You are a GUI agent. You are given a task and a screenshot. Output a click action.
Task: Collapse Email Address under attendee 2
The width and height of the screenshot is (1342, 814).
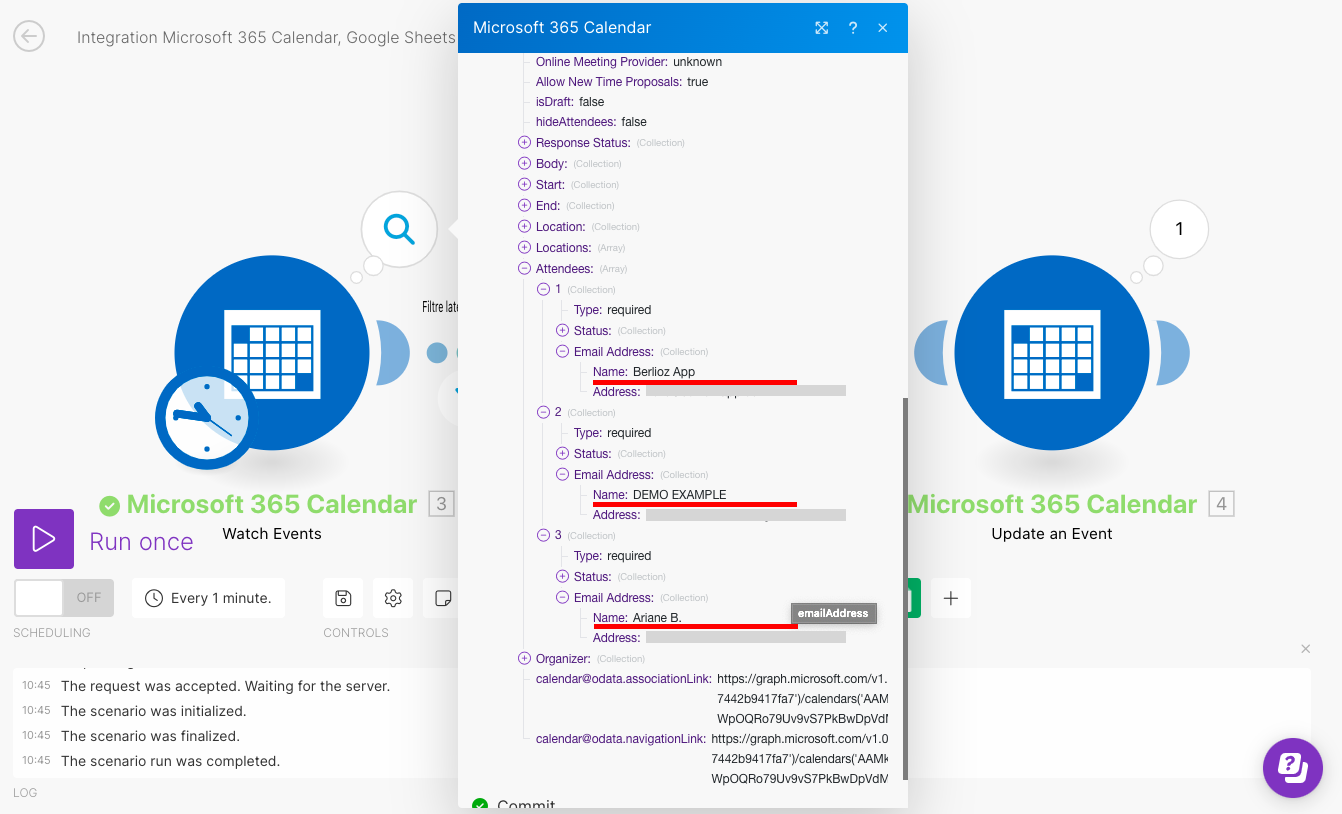[x=562, y=475]
